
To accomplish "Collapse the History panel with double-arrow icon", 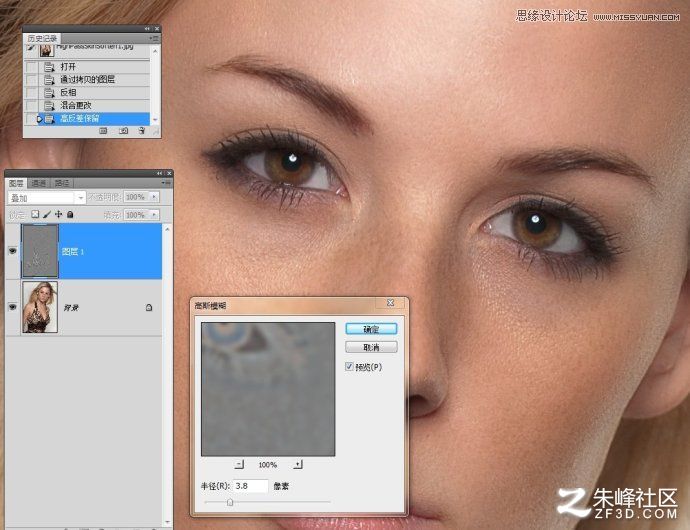I will point(147,29).
